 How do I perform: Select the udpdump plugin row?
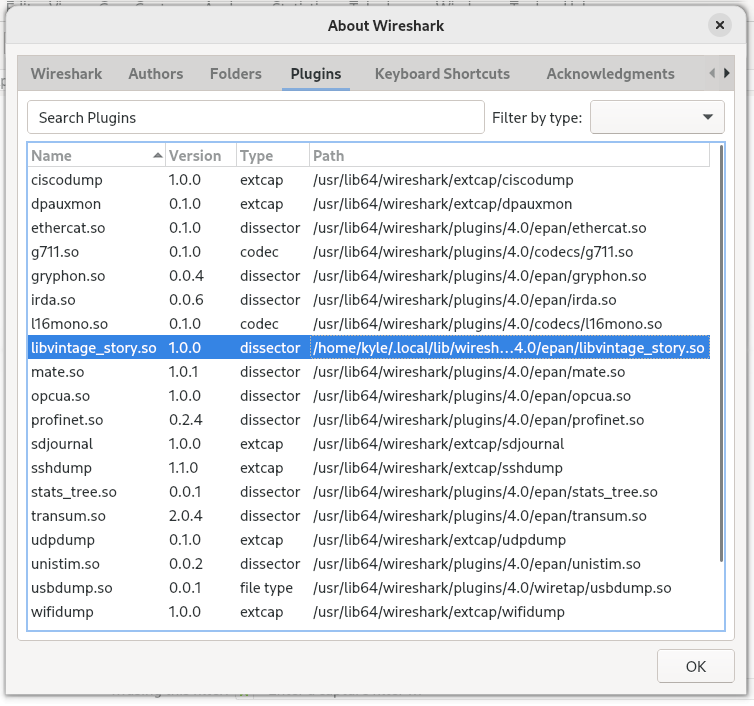pyautogui.click(x=369, y=540)
